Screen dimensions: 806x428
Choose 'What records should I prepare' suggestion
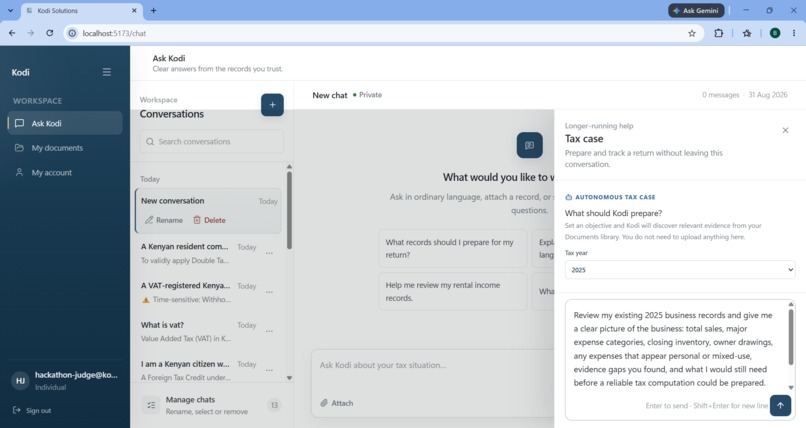click(x=452, y=248)
